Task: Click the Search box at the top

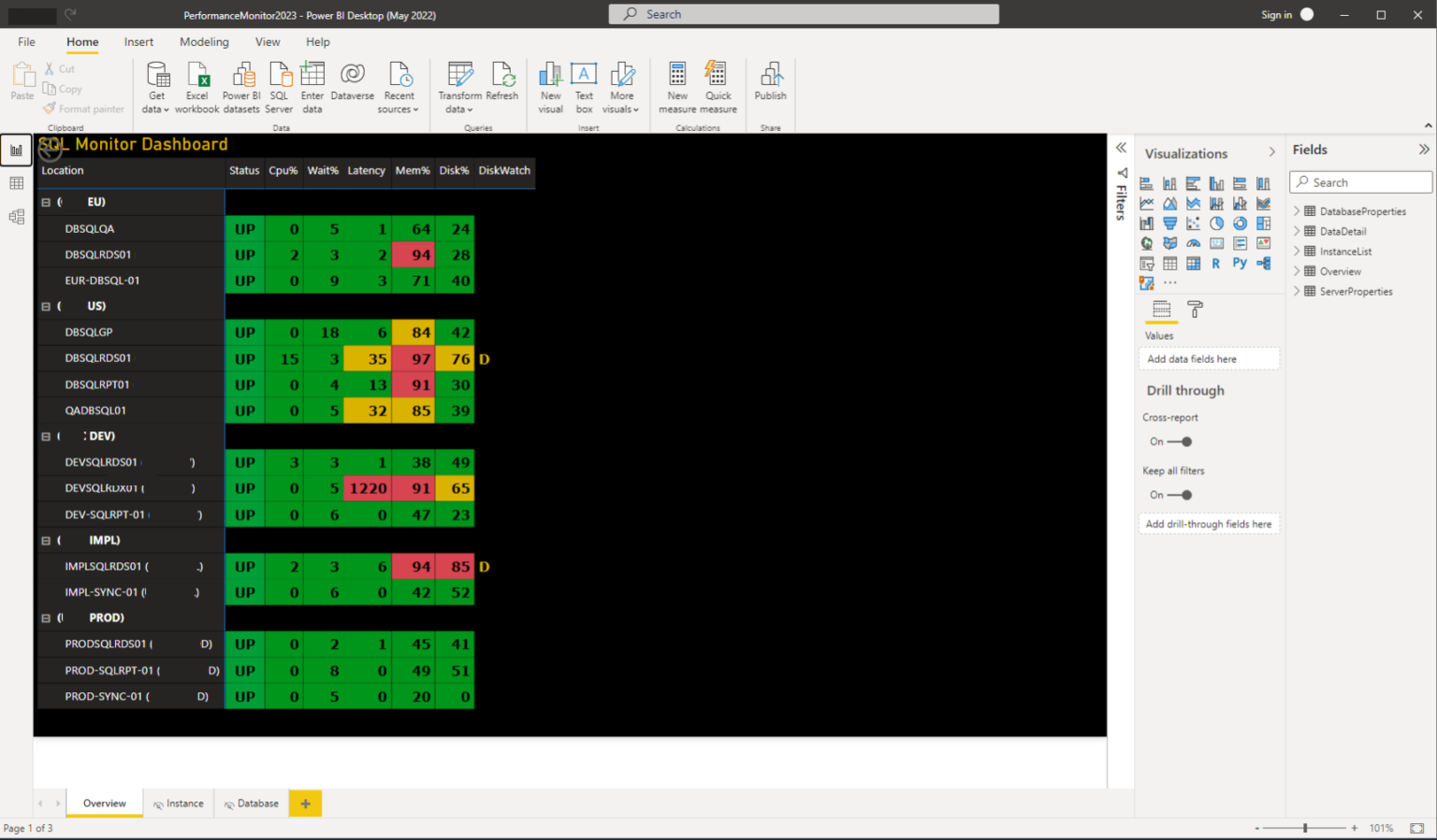Action: 805,14
